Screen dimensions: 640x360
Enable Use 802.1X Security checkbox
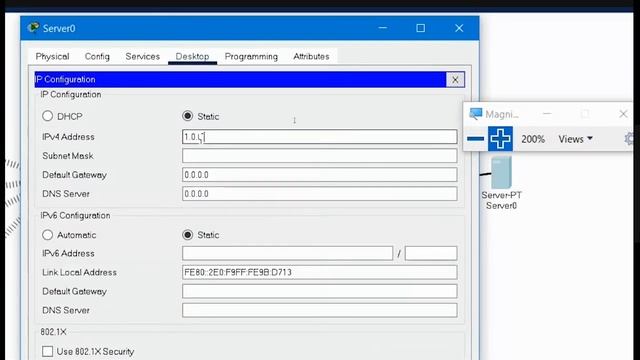pyautogui.click(x=47, y=351)
